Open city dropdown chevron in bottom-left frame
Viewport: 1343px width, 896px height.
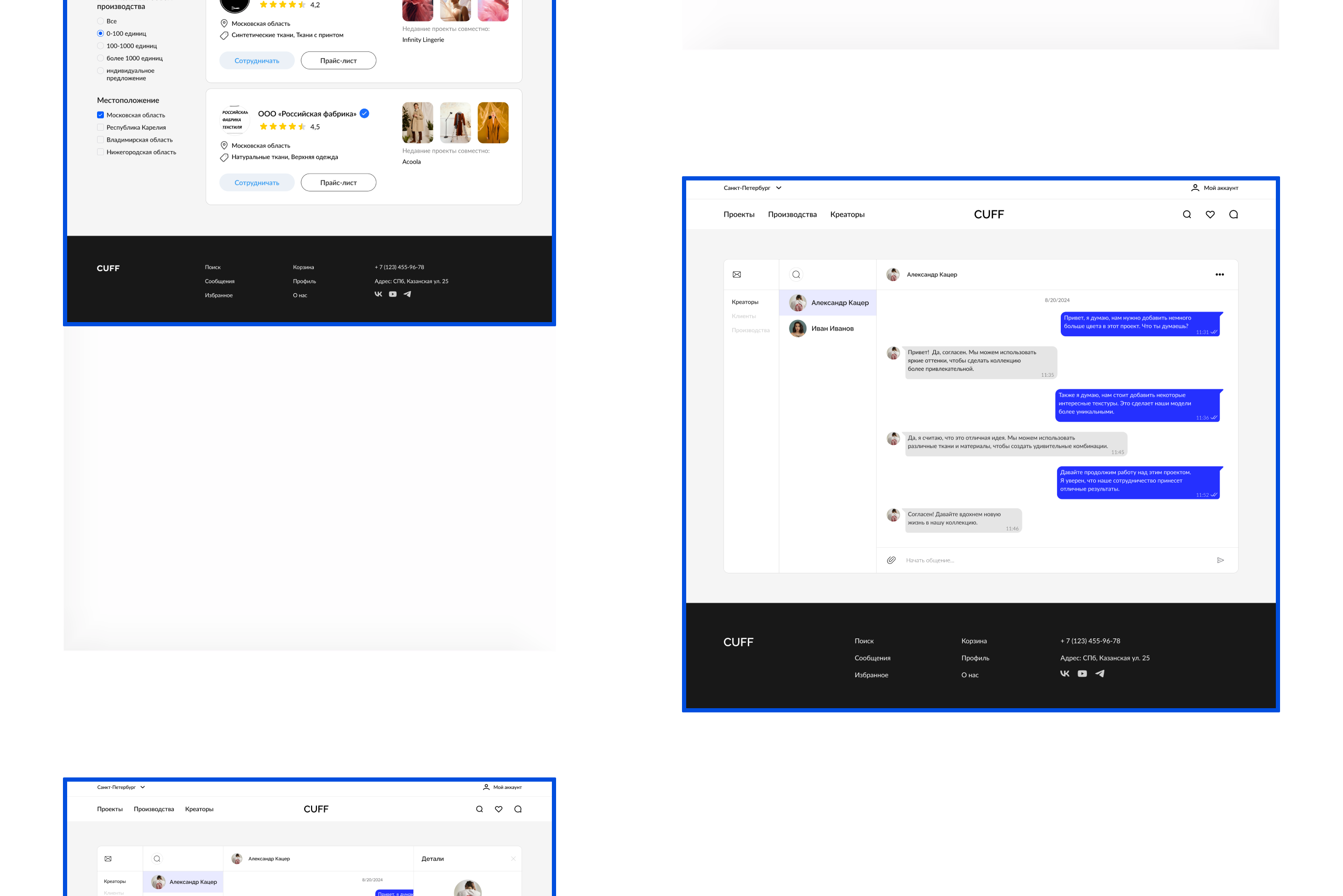[x=143, y=787]
